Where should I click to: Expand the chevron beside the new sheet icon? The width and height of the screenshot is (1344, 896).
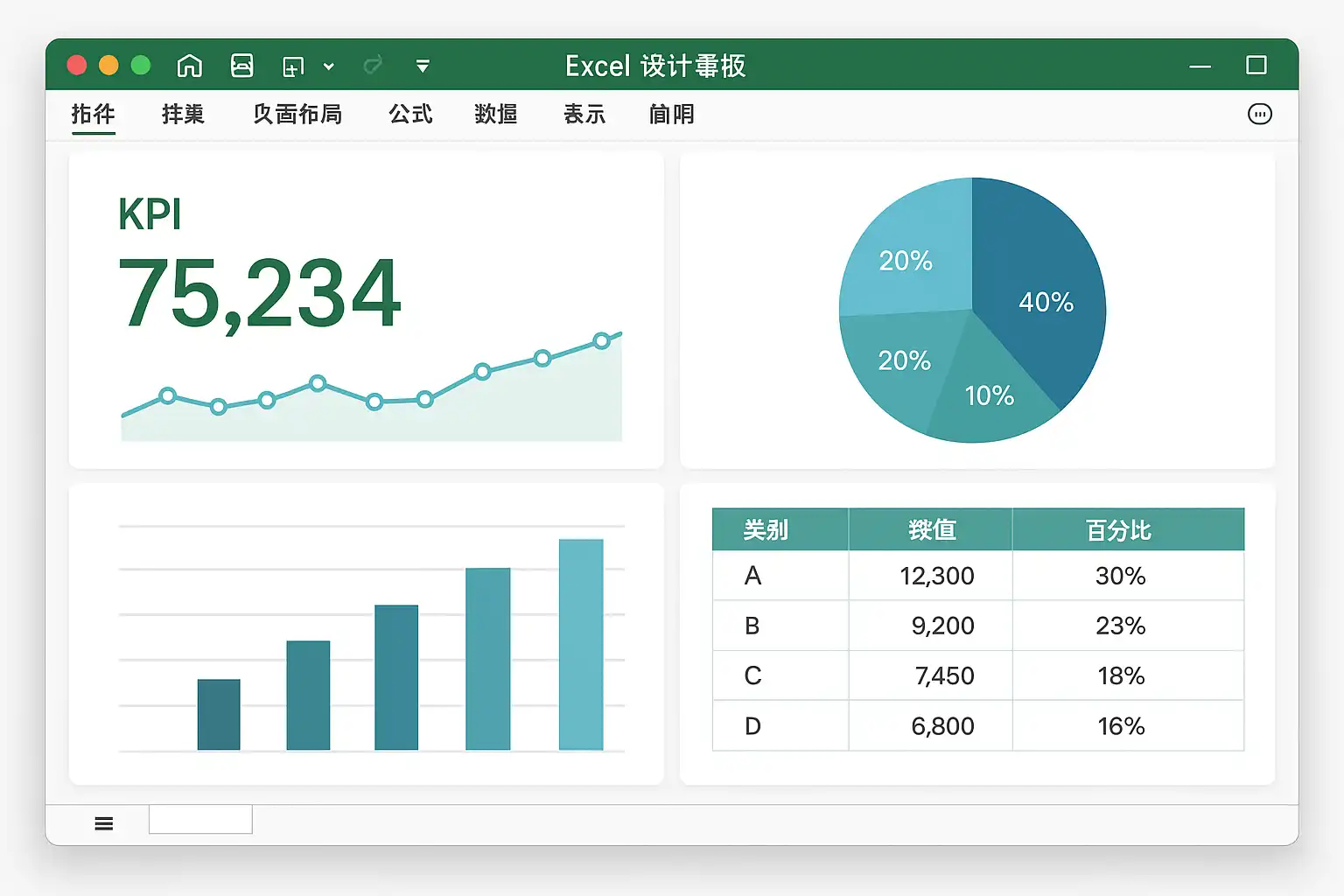[329, 66]
